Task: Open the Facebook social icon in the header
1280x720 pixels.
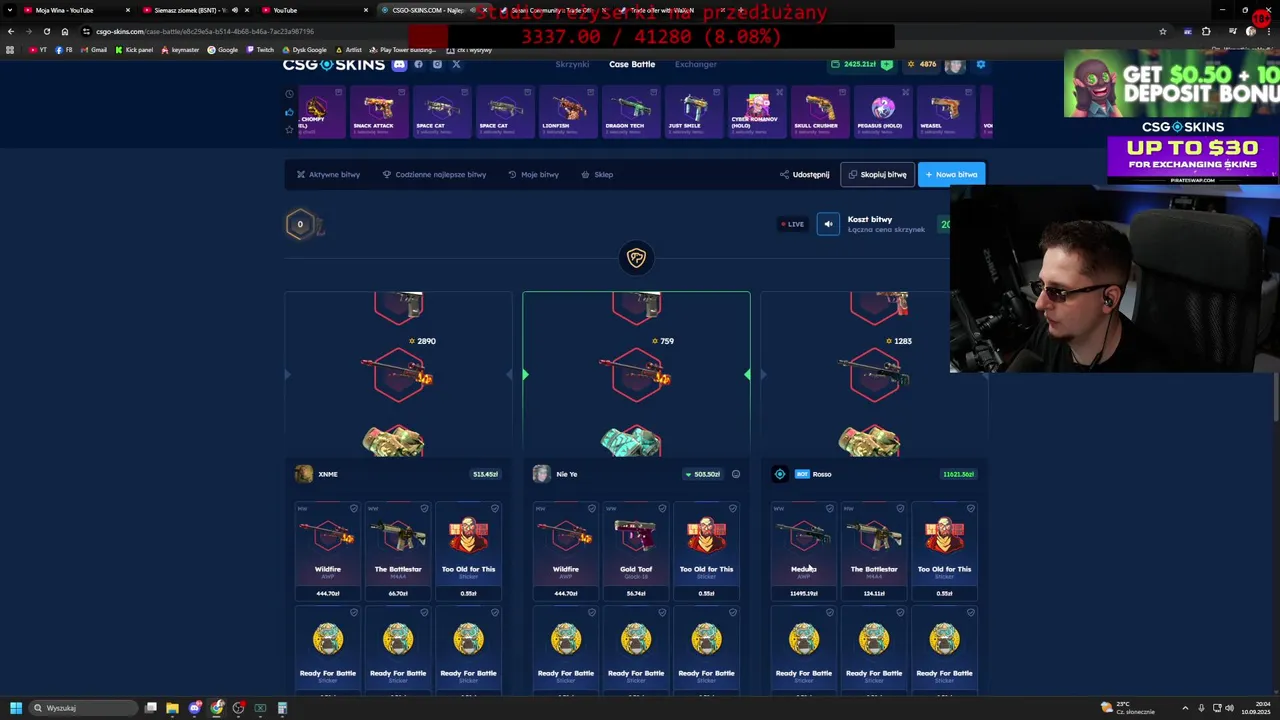Action: [x=418, y=64]
